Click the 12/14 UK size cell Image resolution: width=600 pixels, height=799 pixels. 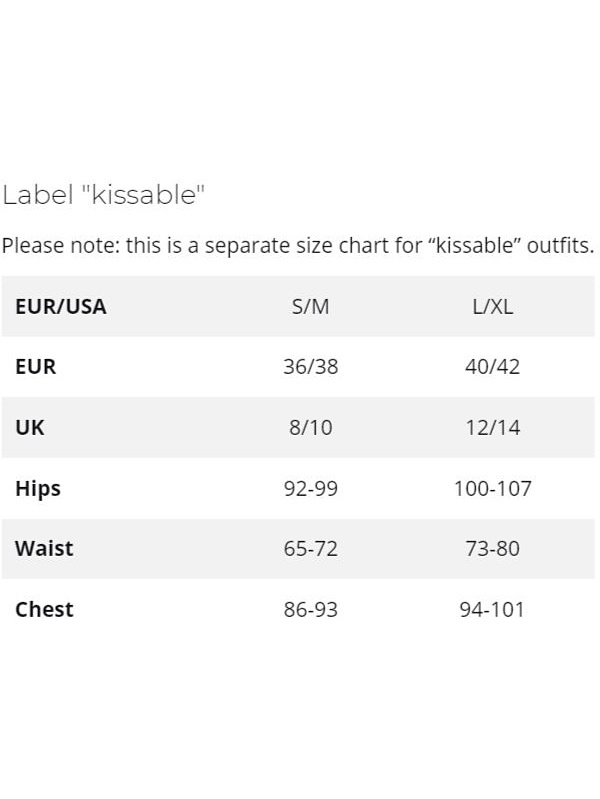[x=492, y=428]
